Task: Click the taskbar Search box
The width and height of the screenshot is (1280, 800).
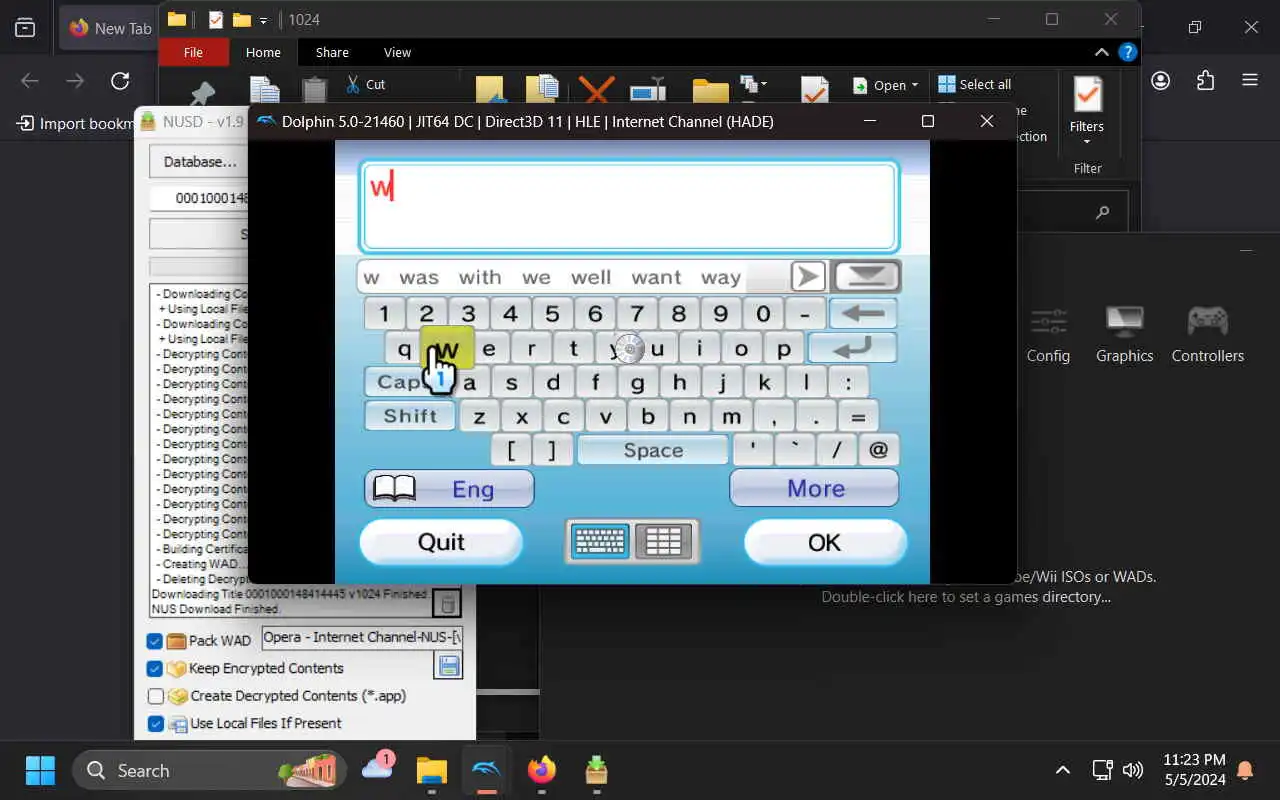Action: [209, 770]
